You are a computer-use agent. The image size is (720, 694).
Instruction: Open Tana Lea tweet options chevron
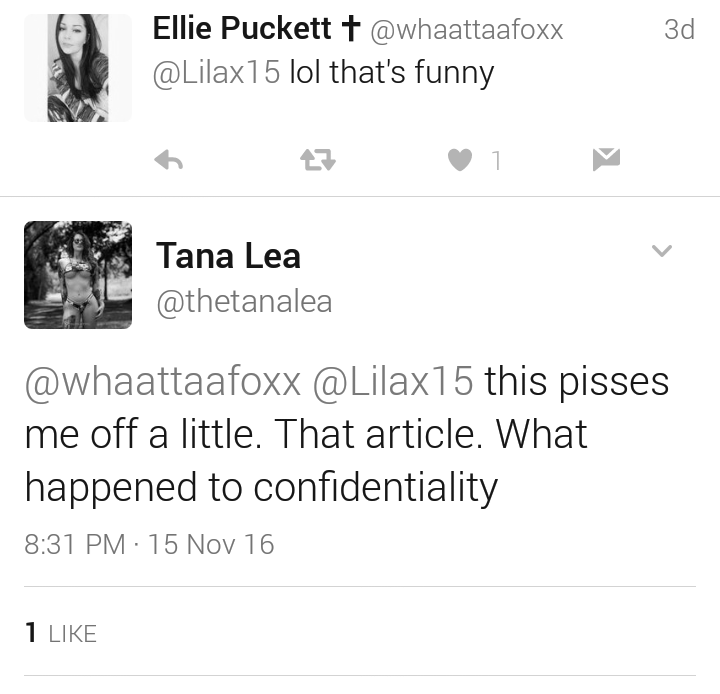pos(662,250)
